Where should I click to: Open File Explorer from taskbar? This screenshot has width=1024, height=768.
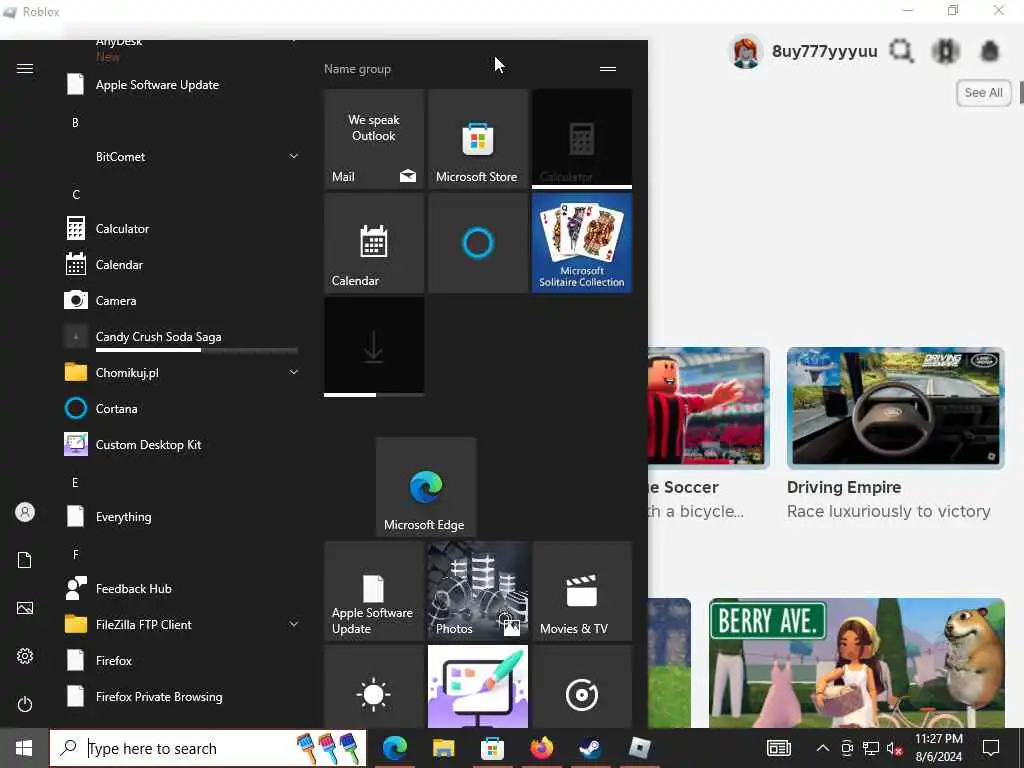pos(443,748)
